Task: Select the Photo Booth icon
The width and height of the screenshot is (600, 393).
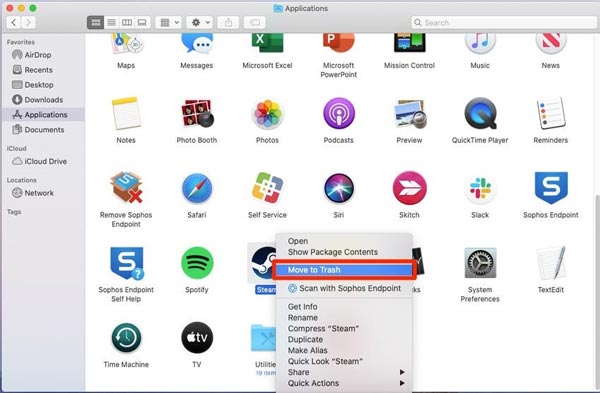Action: [x=197, y=114]
